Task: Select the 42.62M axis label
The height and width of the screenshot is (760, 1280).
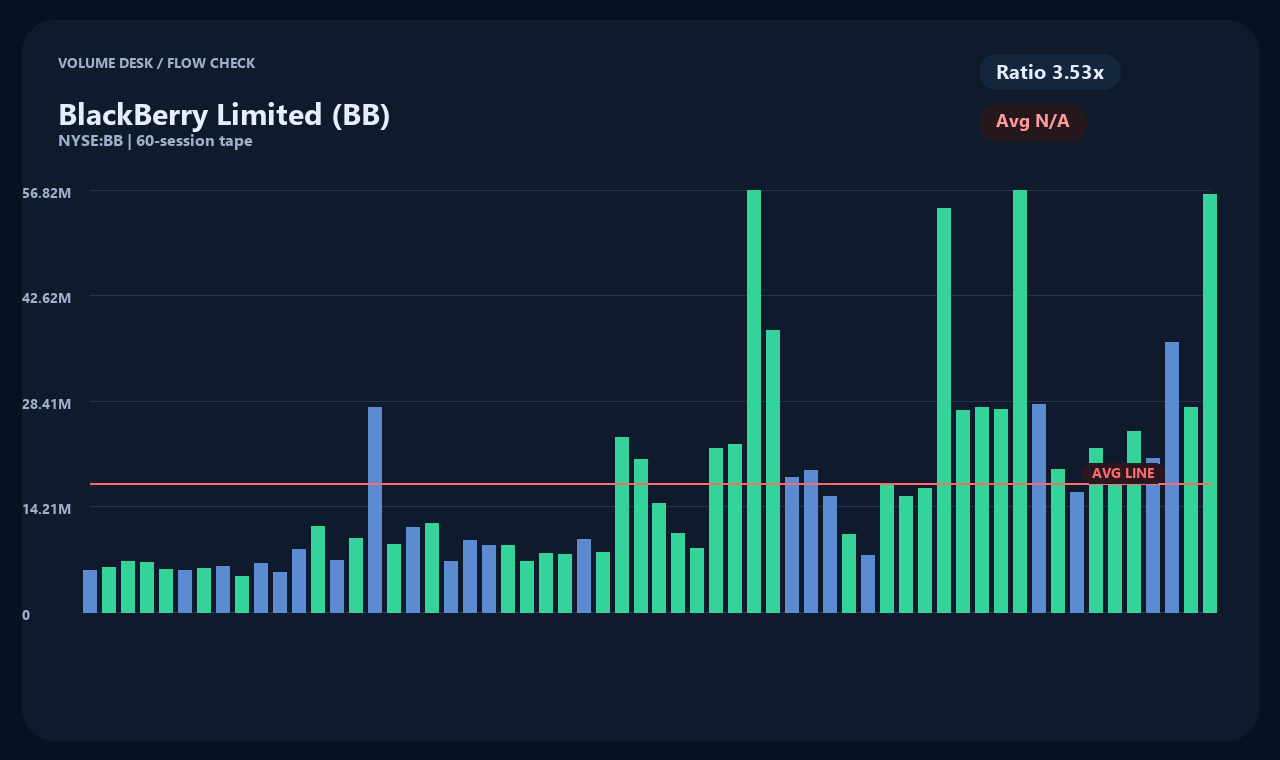Action: click(47, 297)
